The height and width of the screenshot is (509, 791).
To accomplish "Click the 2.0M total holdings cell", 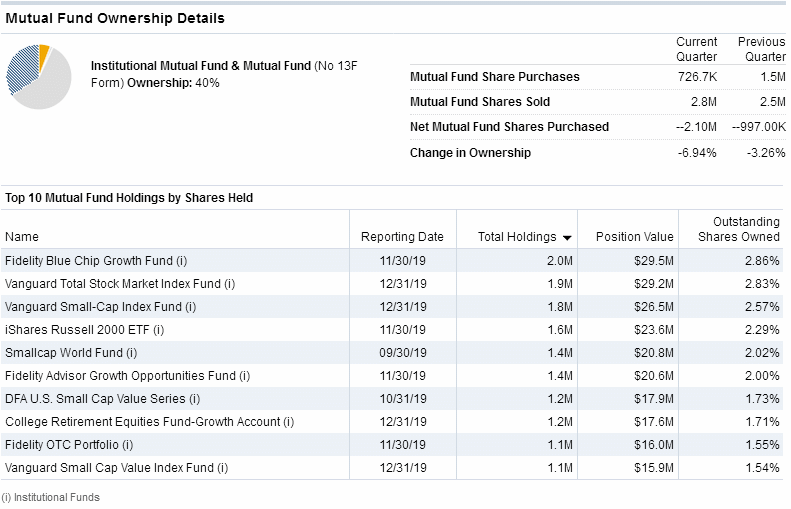I will pyautogui.click(x=560, y=261).
